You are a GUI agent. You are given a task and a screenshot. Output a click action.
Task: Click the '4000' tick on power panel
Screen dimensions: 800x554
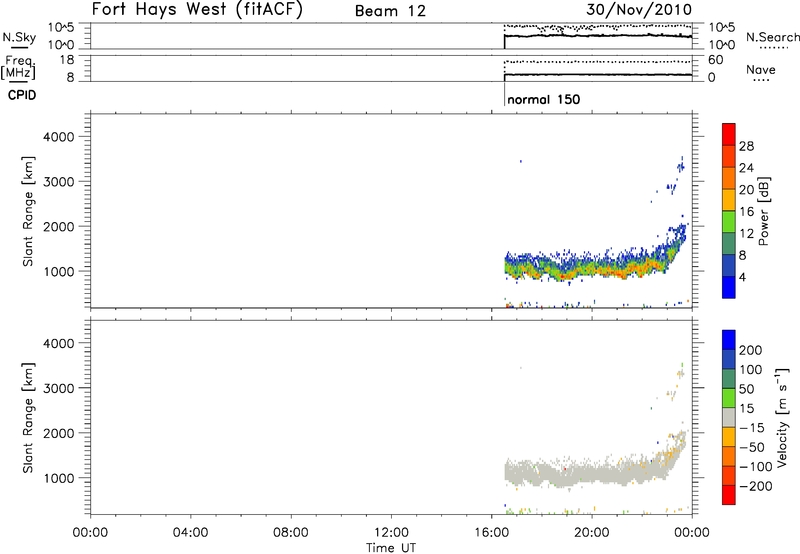[x=59, y=137]
